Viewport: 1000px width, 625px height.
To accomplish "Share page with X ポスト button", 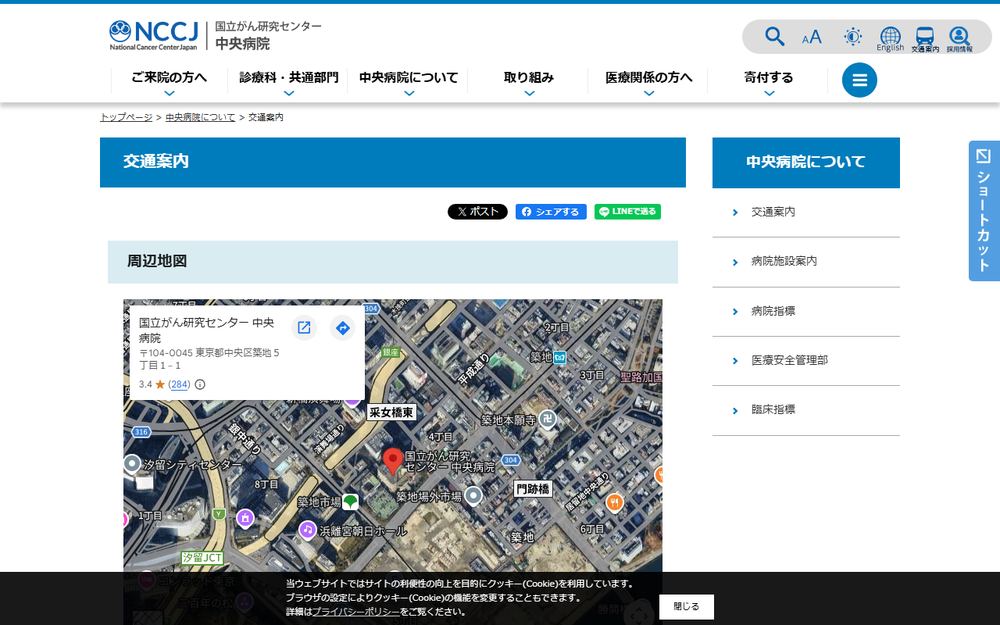I will [x=478, y=212].
